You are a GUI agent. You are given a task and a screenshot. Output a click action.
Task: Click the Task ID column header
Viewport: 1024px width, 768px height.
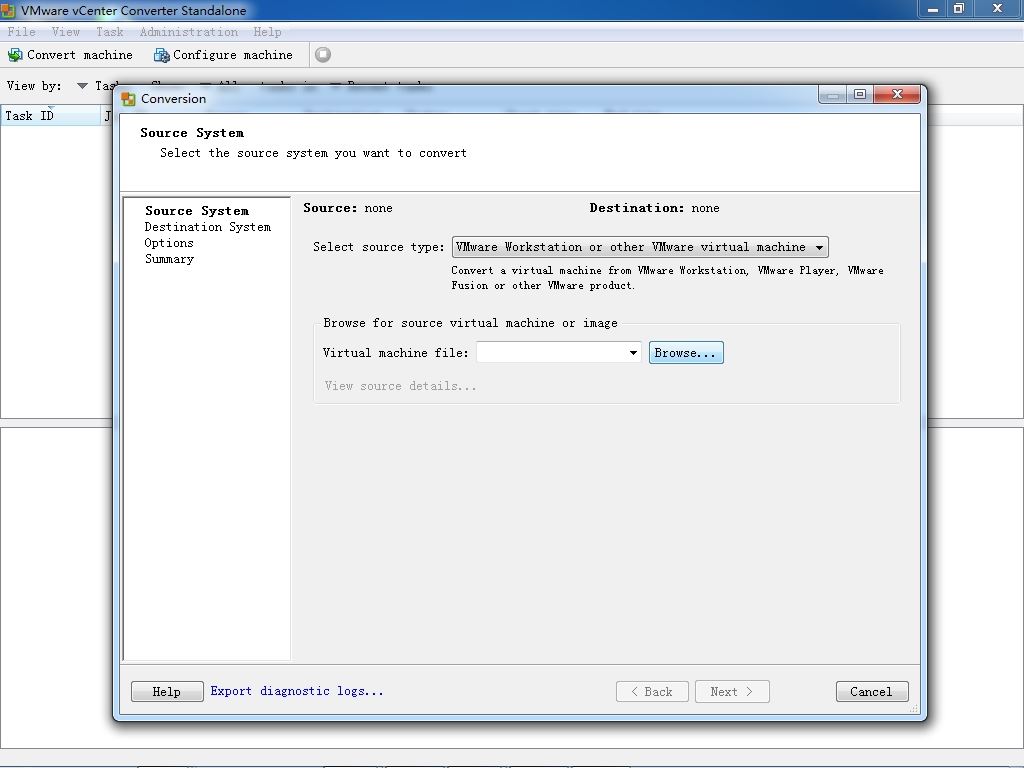(51, 116)
